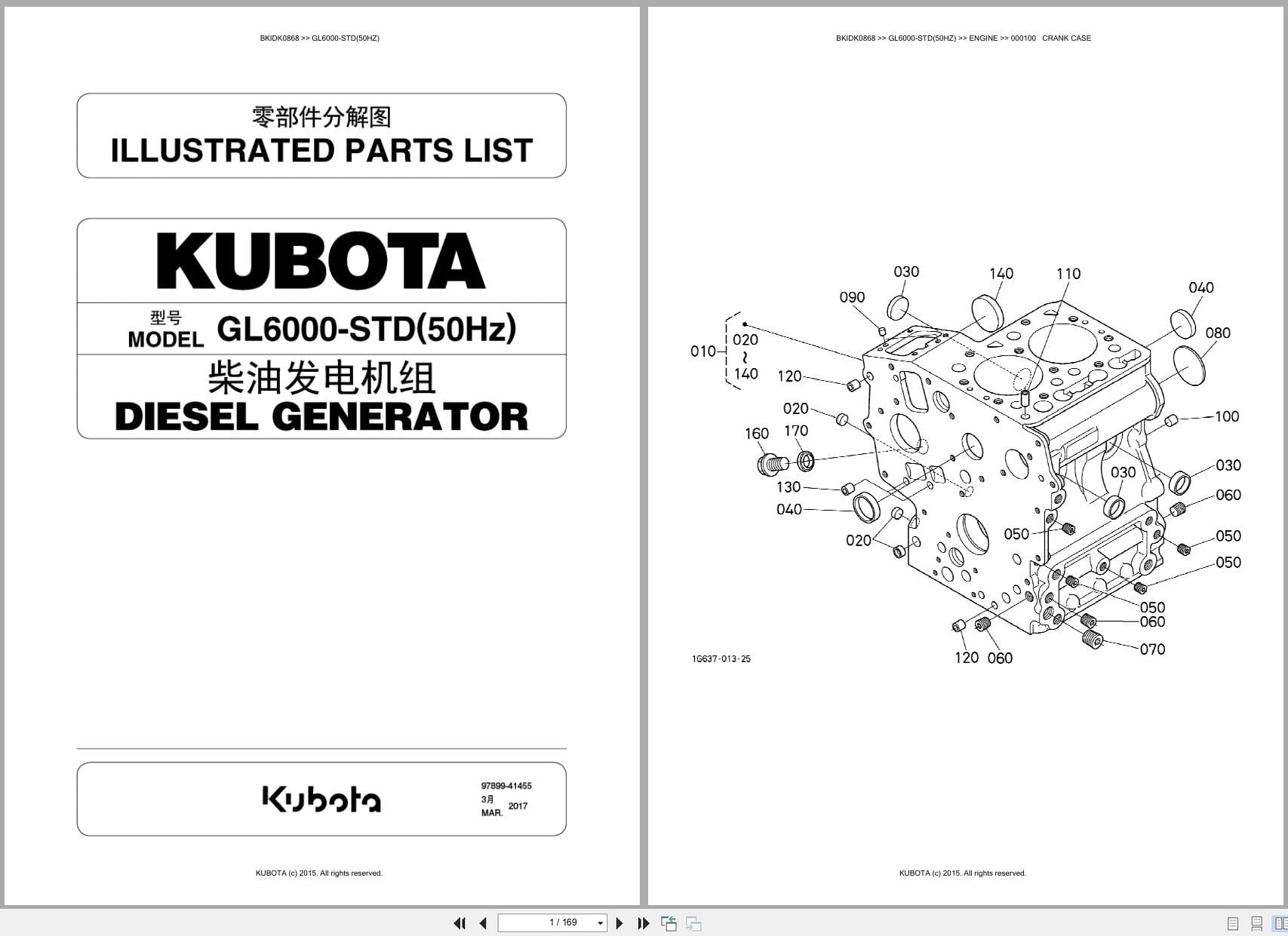Click diagram label 170
Viewport: 1288px width, 936px height.
(x=796, y=431)
